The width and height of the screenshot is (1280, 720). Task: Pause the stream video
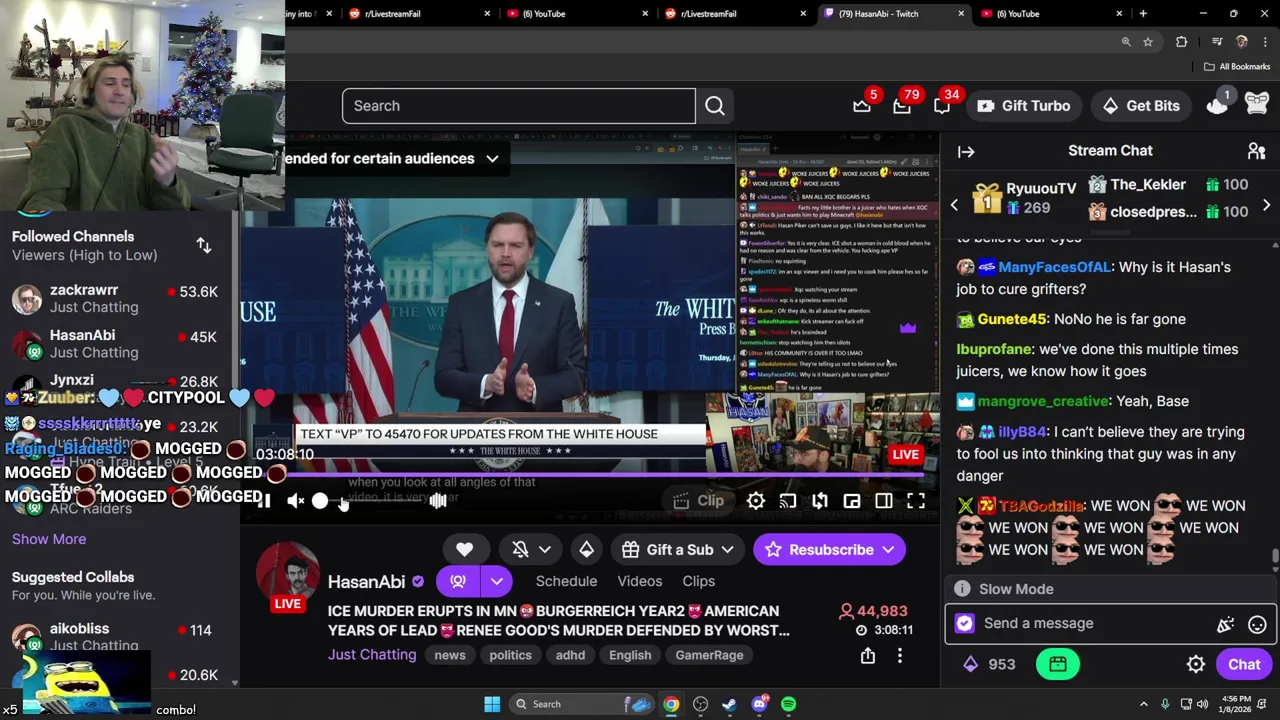tap(263, 501)
